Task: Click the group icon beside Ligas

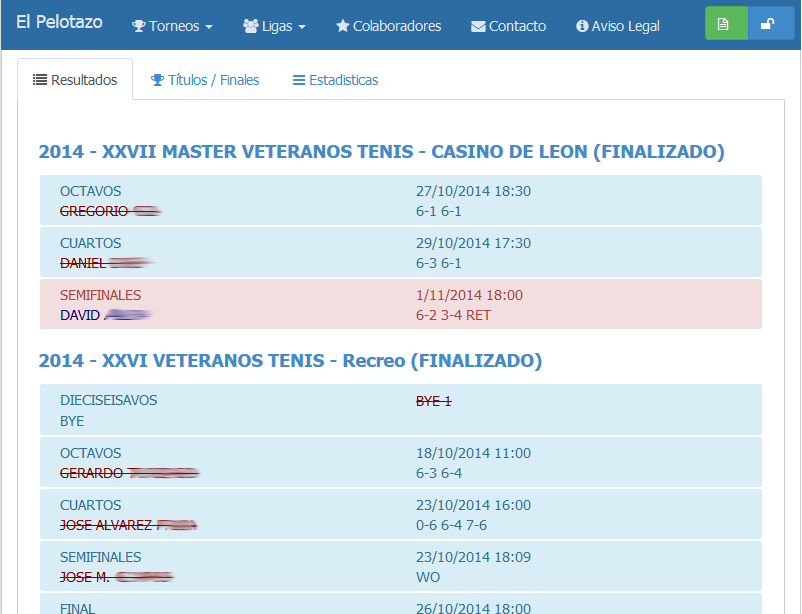Action: 251,26
